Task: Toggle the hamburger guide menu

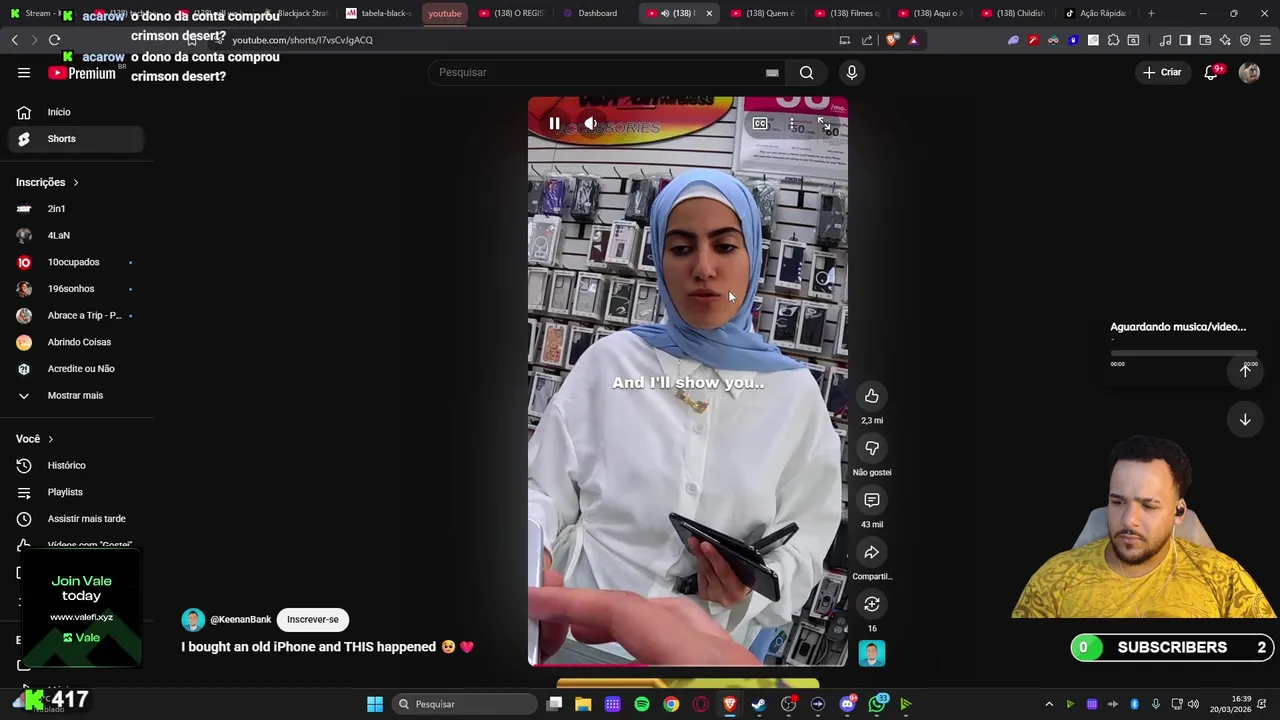Action: point(24,72)
